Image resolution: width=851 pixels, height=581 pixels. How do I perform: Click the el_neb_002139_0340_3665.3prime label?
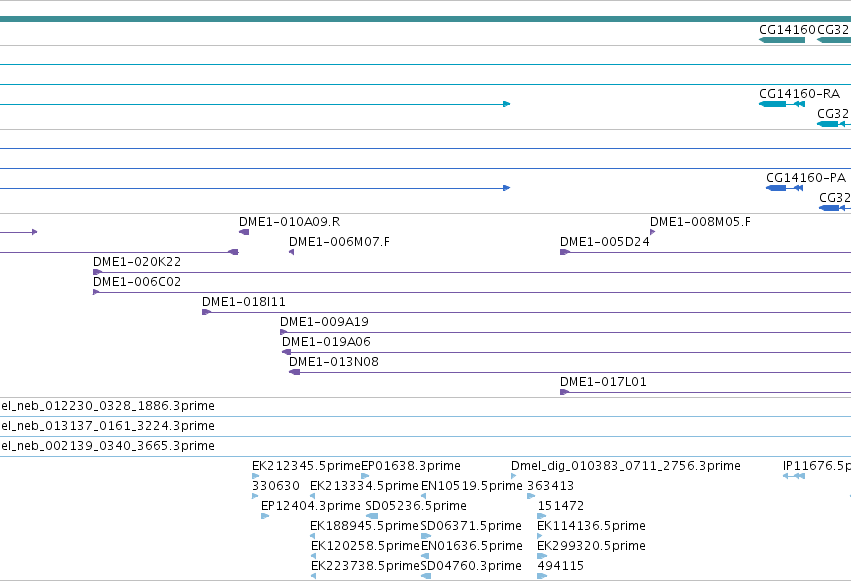(x=107, y=446)
